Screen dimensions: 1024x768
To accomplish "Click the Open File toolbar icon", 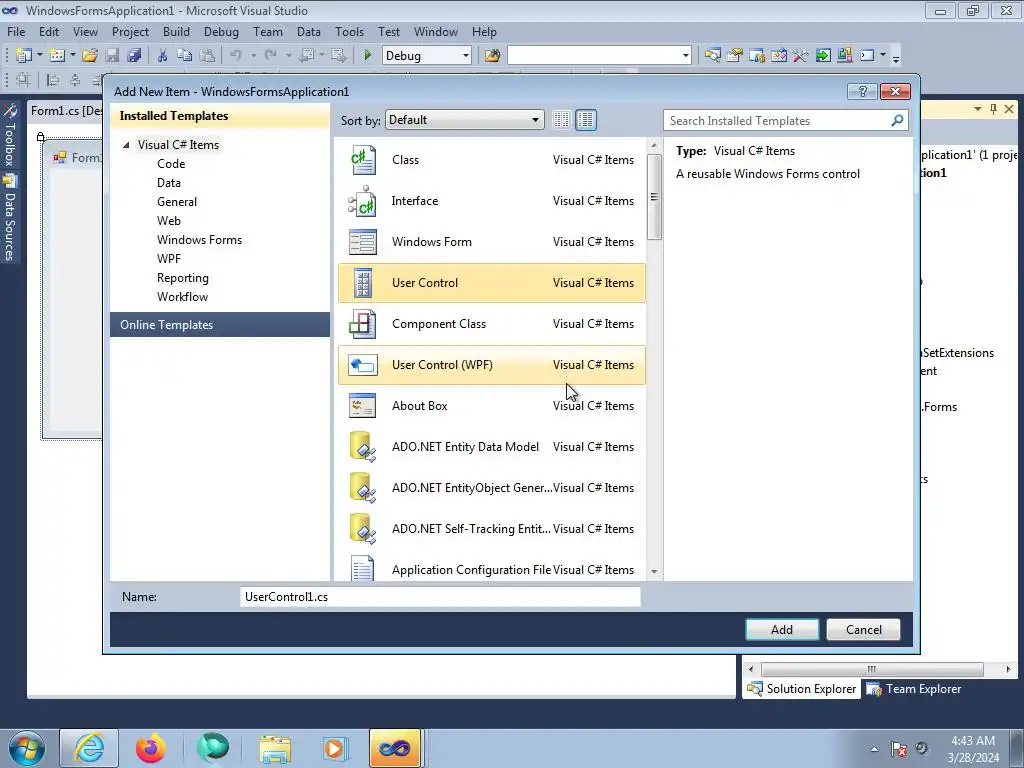I will [90, 56].
